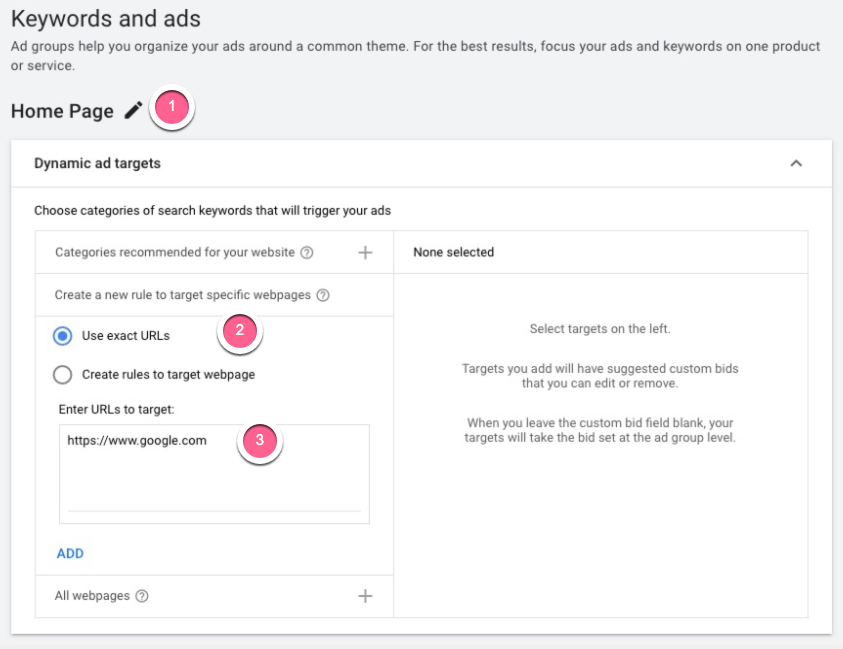
Task: Collapse the Dynamic ad targets section
Action: 796,163
